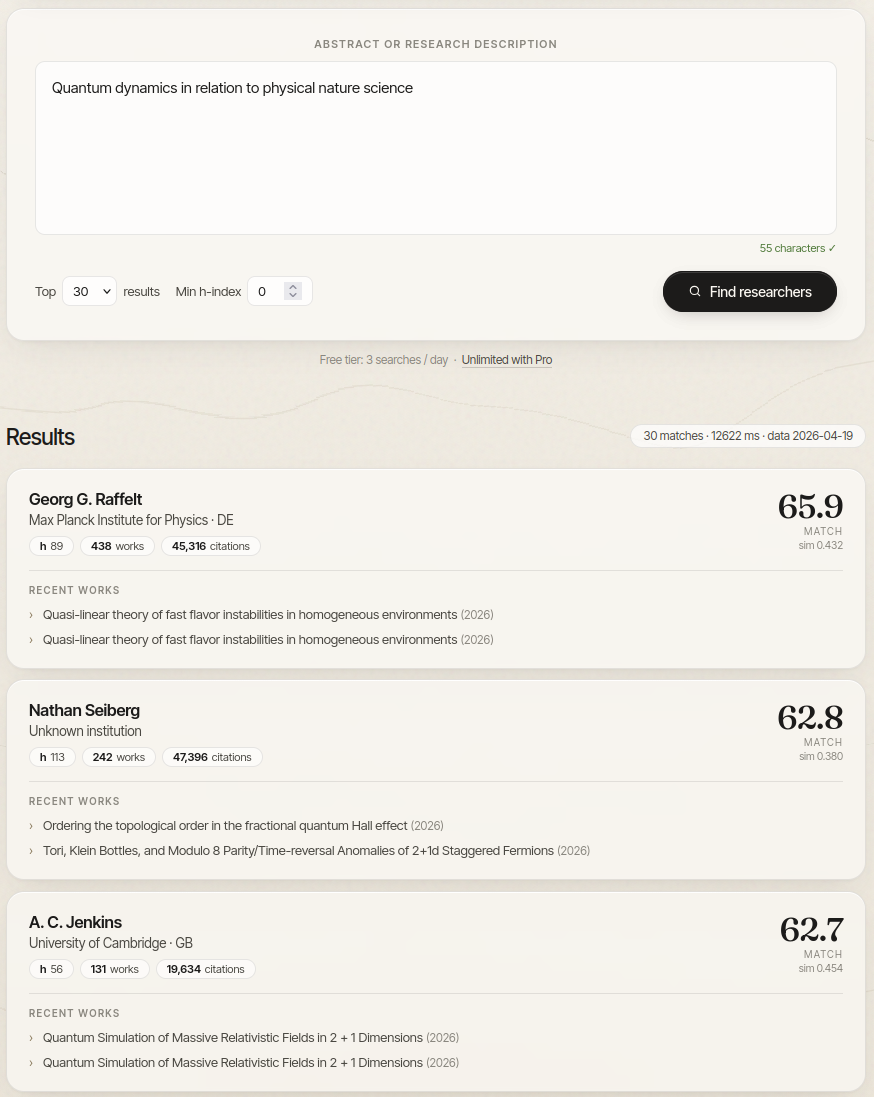Click the h 89 index badge for Georg Raffelt
874x1097 pixels.
[x=51, y=546]
